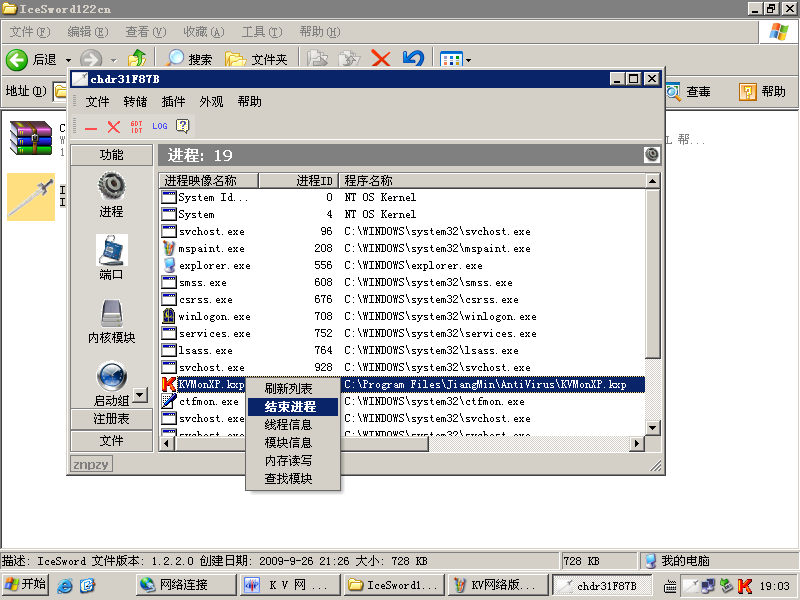Sort by the 进程映像名称 column header

pyautogui.click(x=209, y=181)
